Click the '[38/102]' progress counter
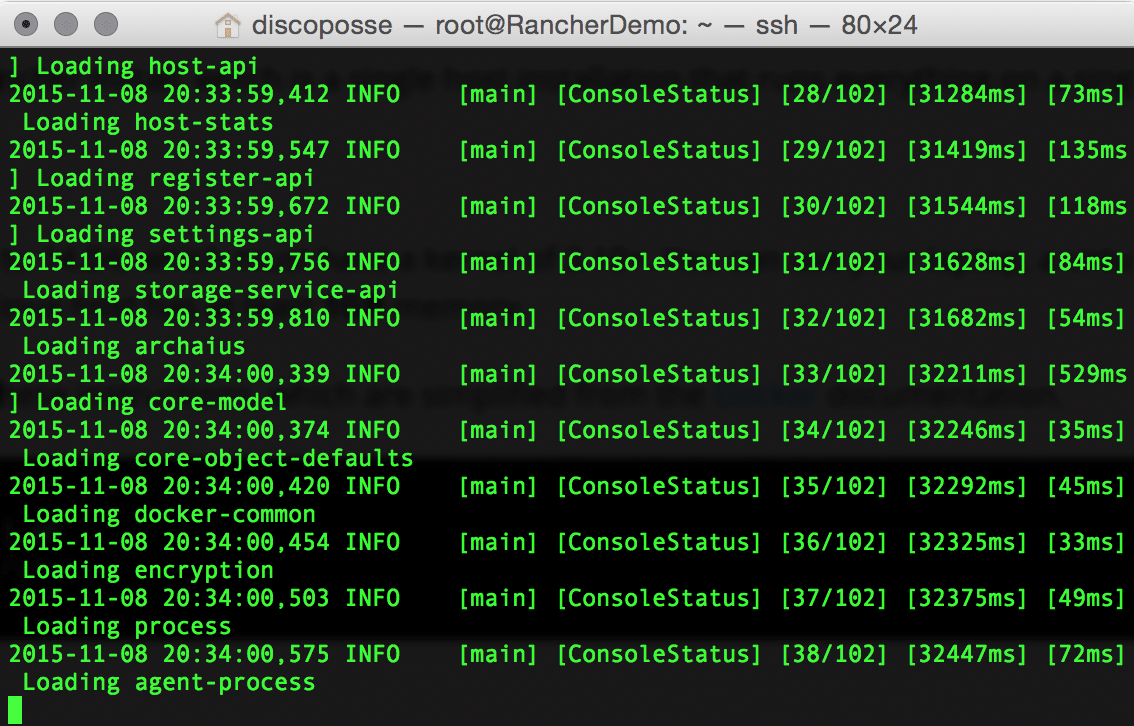Viewport: 1134px width, 726px height. 833,654
